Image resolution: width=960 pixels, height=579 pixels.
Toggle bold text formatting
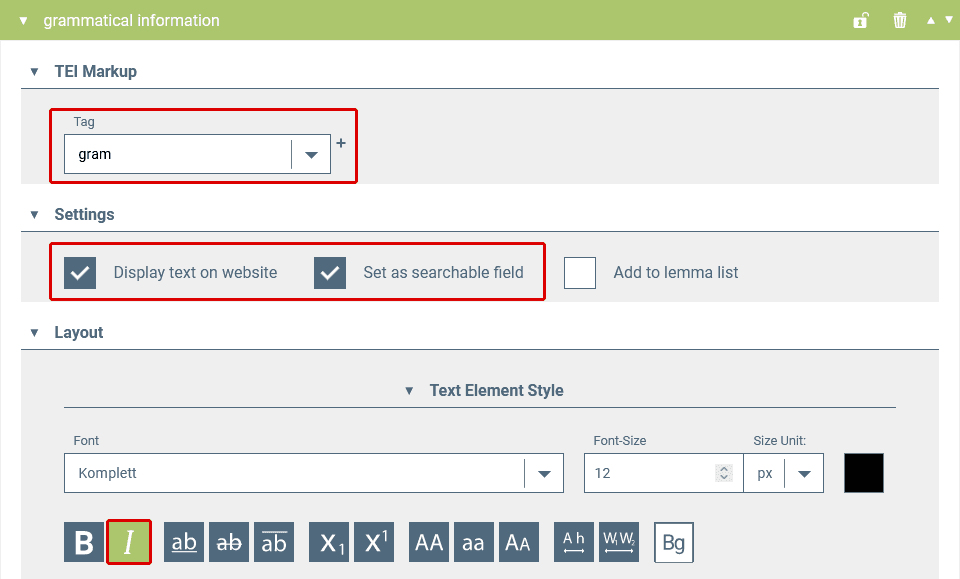(x=84, y=542)
